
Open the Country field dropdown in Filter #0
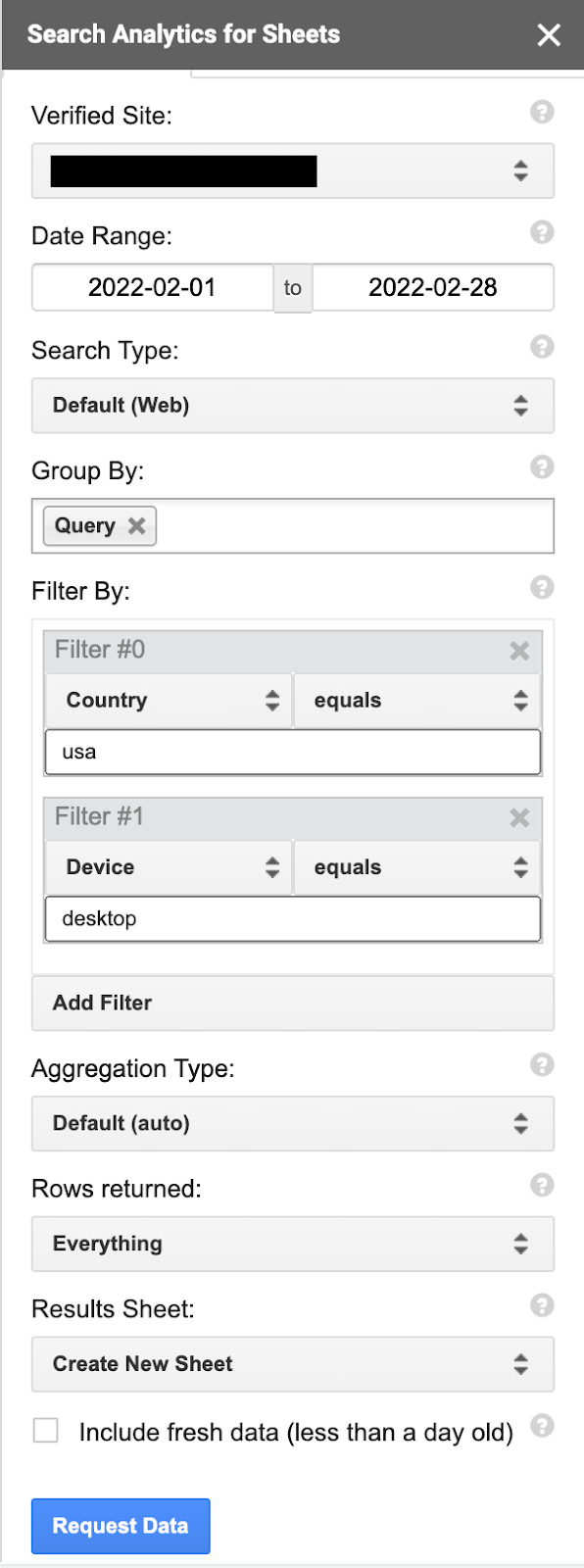pyautogui.click(x=167, y=700)
